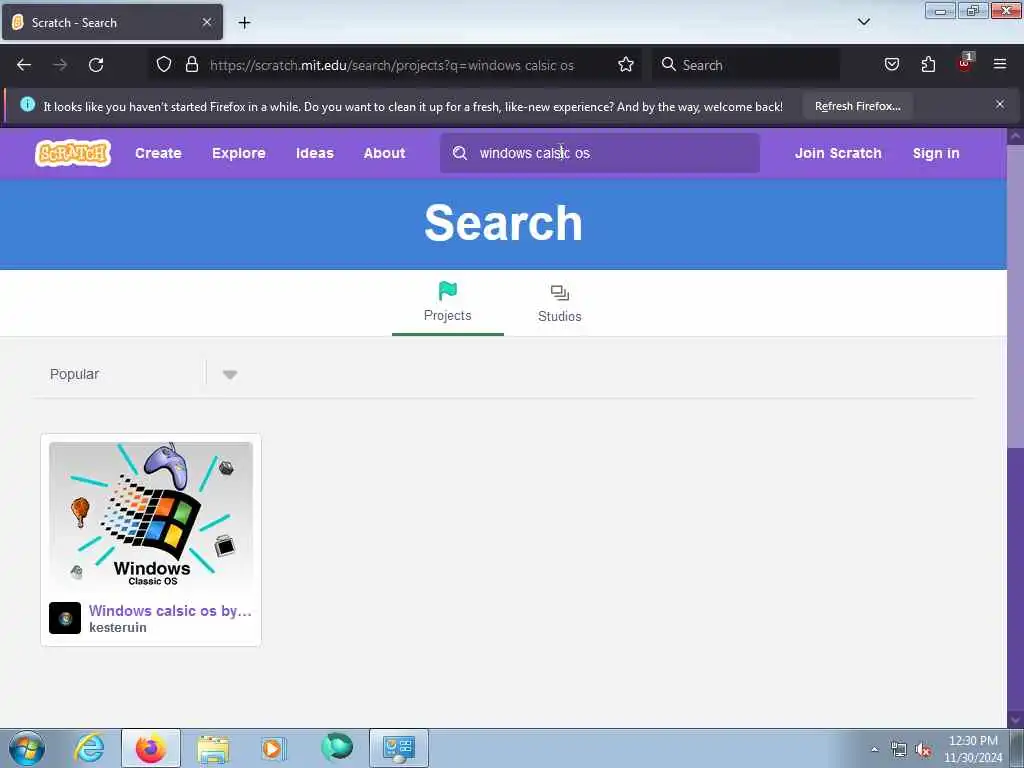Click the Scratch search field text
Image resolution: width=1024 pixels, height=768 pixels.
tap(534, 153)
